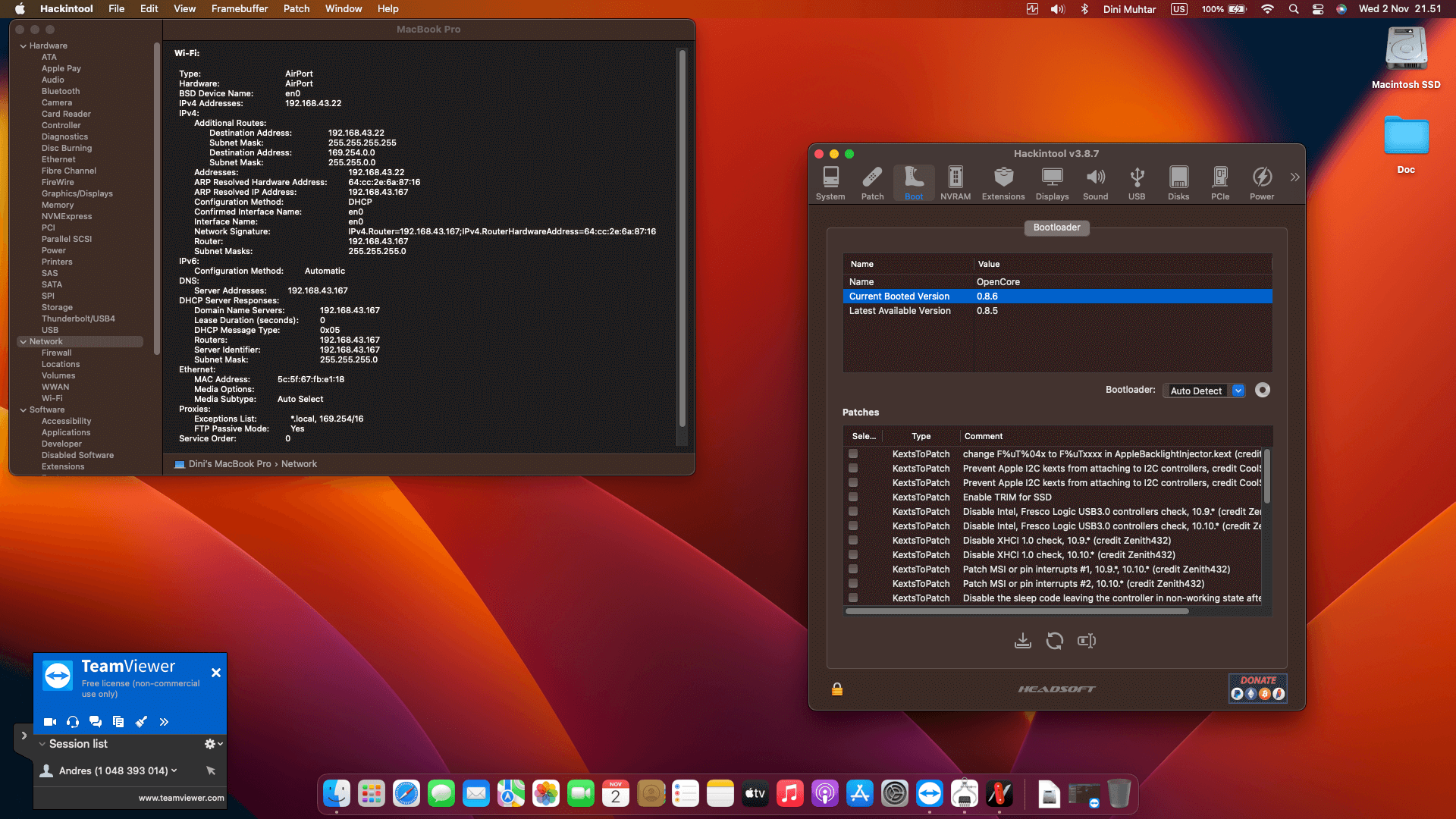This screenshot has width=1456, height=819.
Task: Open the Power panel in Hackintool
Action: [1261, 182]
